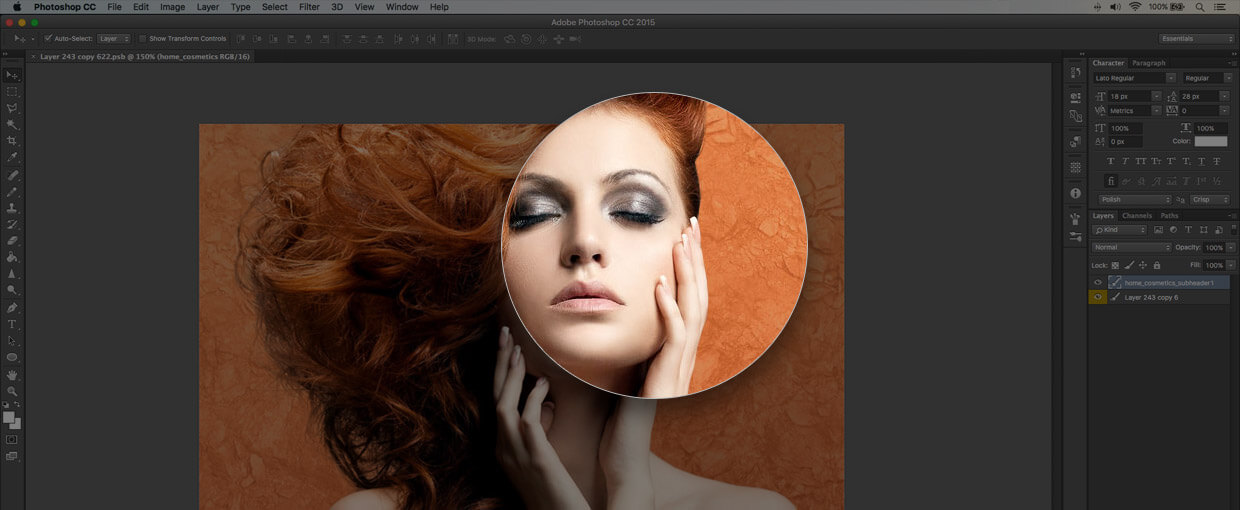Open the Layer menu
The height and width of the screenshot is (510, 1240).
[x=208, y=7]
